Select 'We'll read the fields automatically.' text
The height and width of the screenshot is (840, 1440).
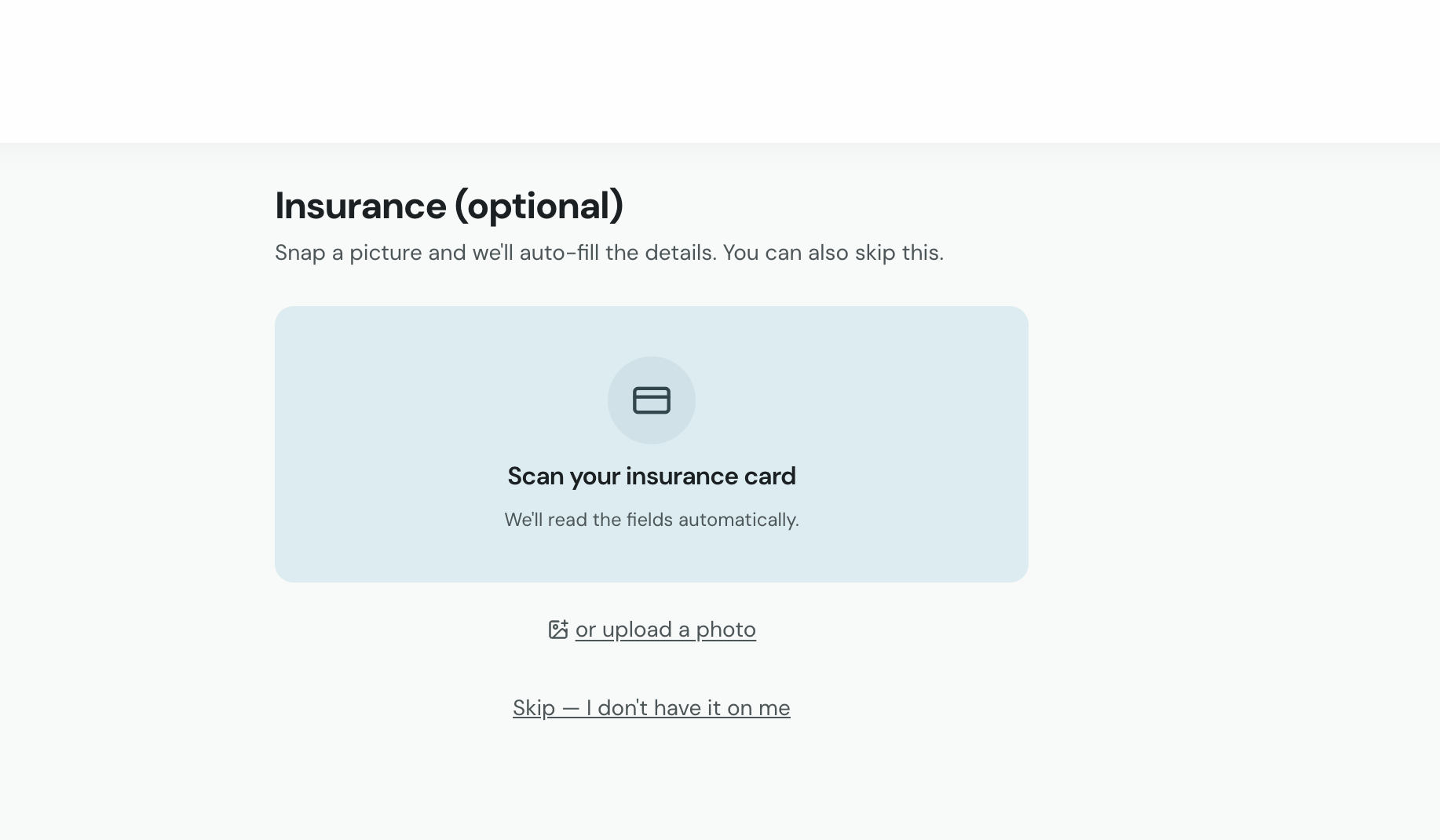coord(652,520)
